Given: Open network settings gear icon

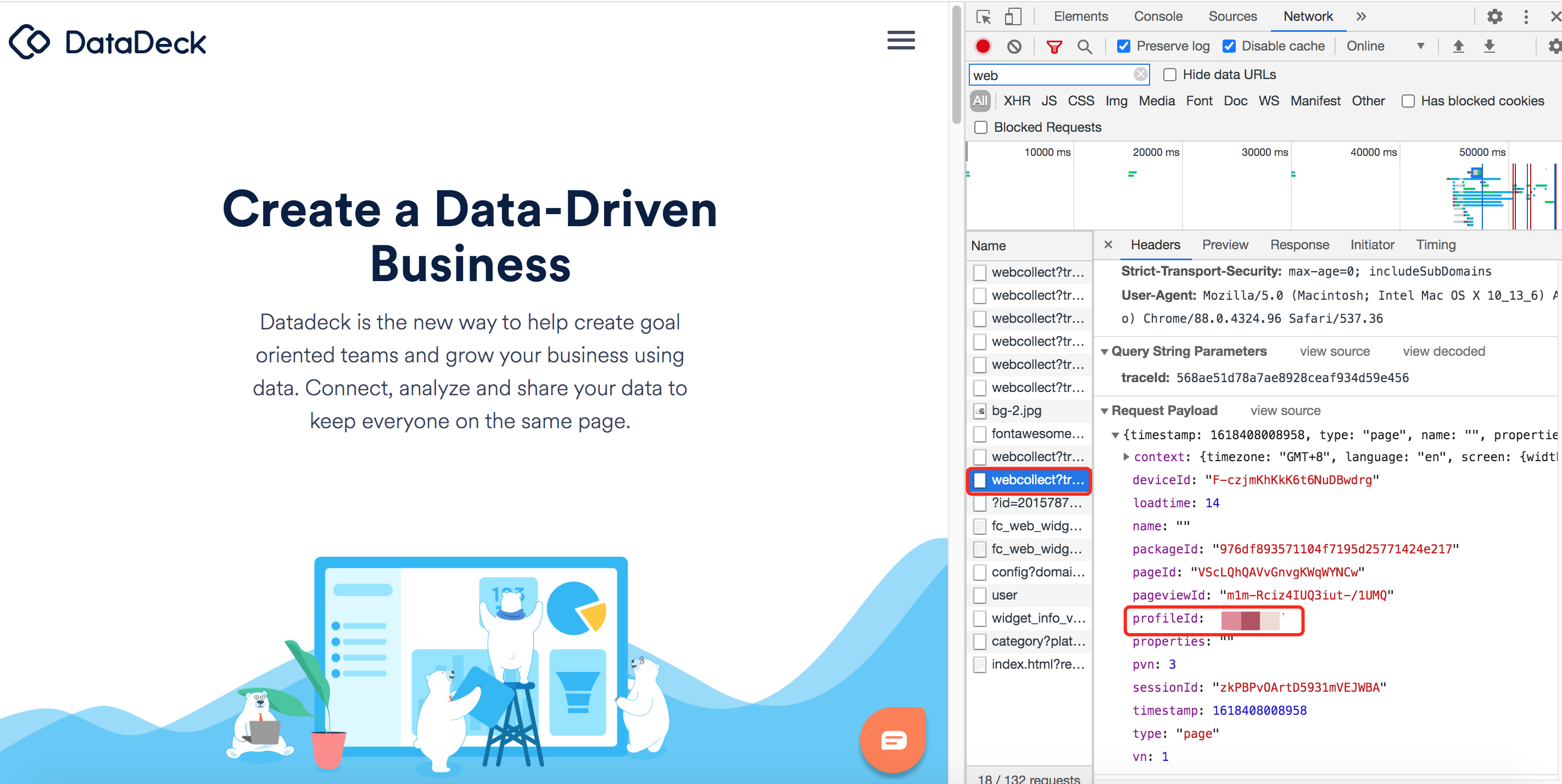Looking at the screenshot, I should click(1554, 46).
